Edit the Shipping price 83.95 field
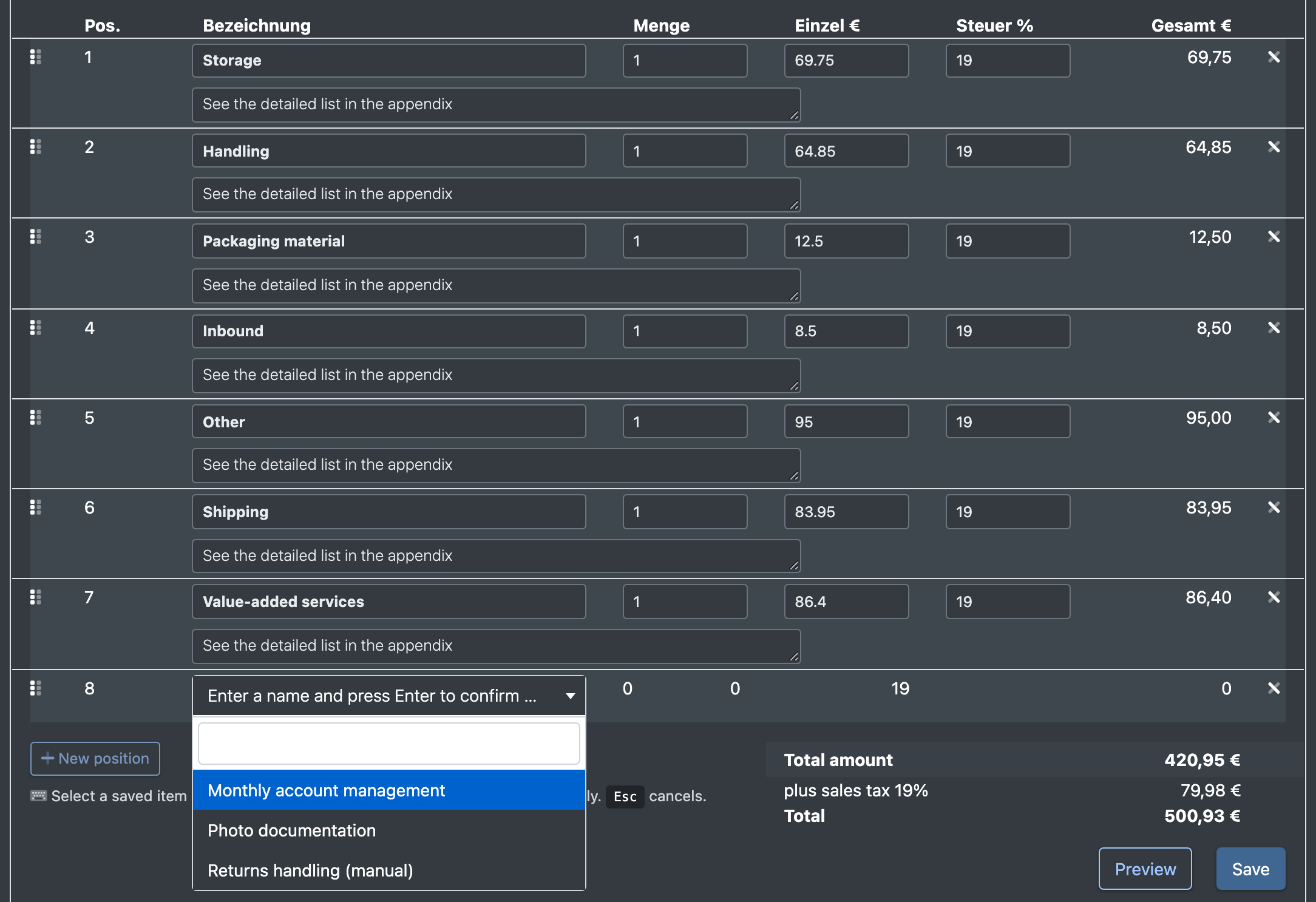Image resolution: width=1316 pixels, height=902 pixels. point(847,512)
